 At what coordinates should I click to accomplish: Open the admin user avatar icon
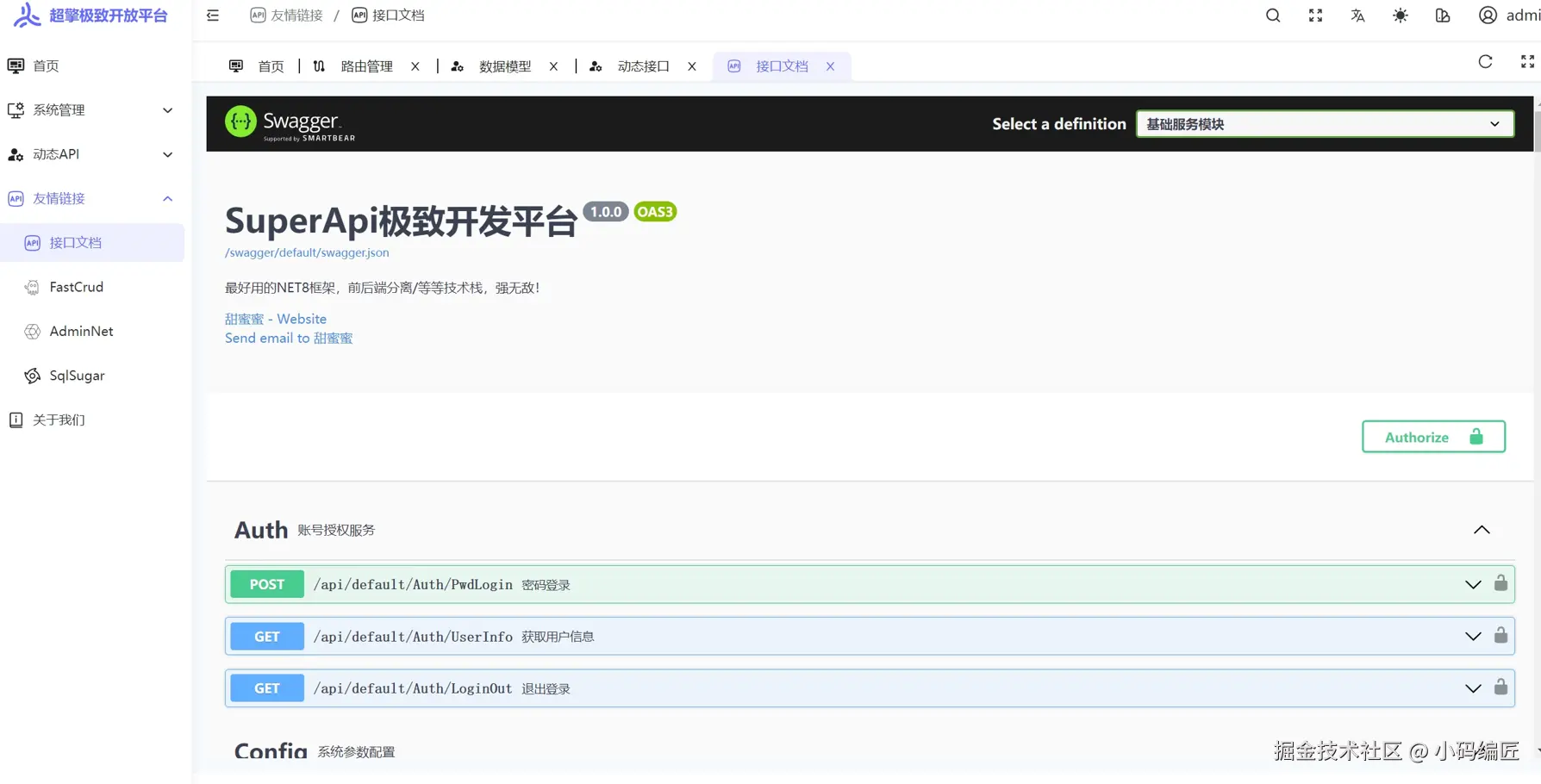coord(1488,15)
